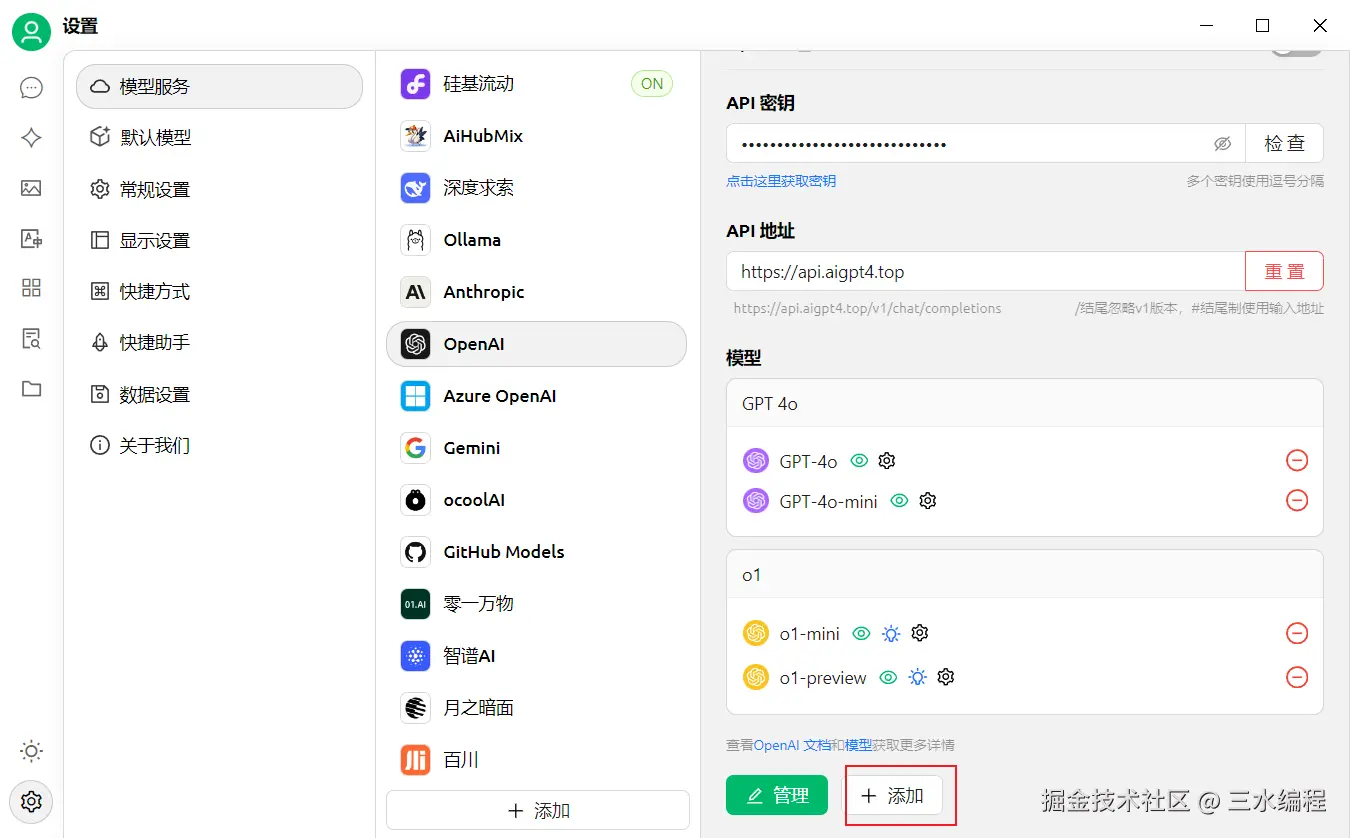Open settings gear for the o1-mini model

[x=921, y=633]
